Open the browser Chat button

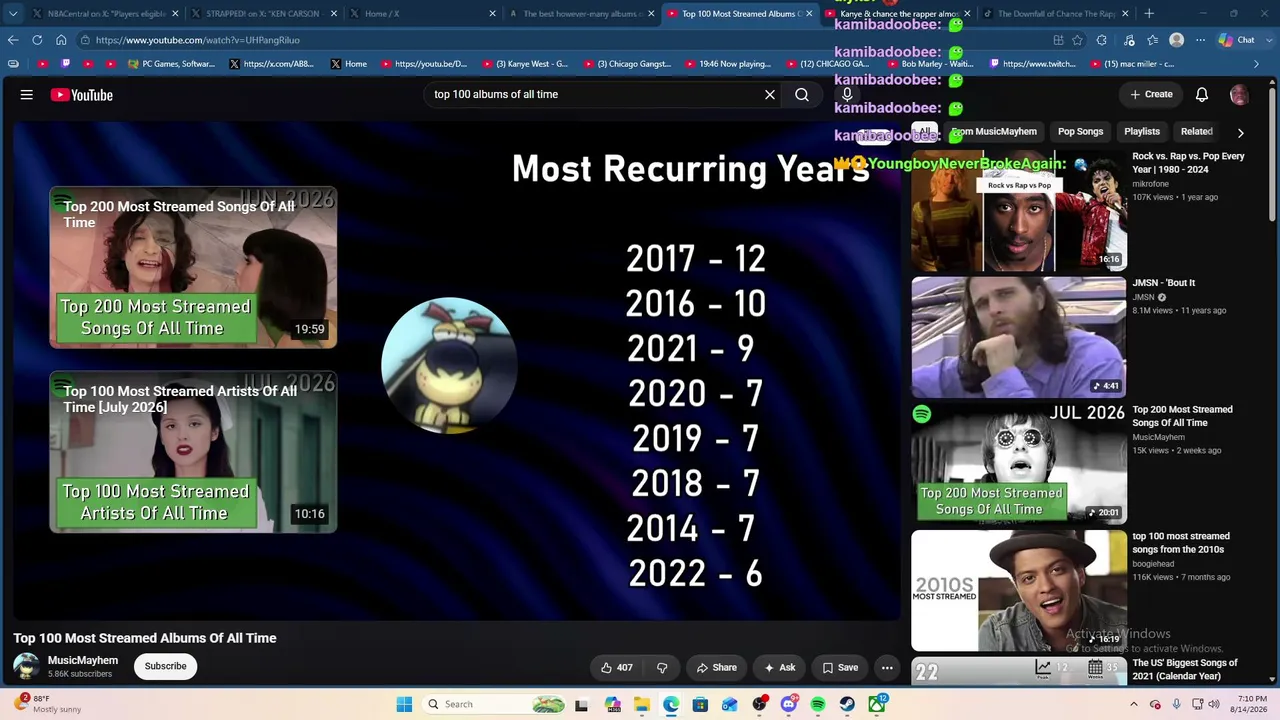click(x=1237, y=40)
